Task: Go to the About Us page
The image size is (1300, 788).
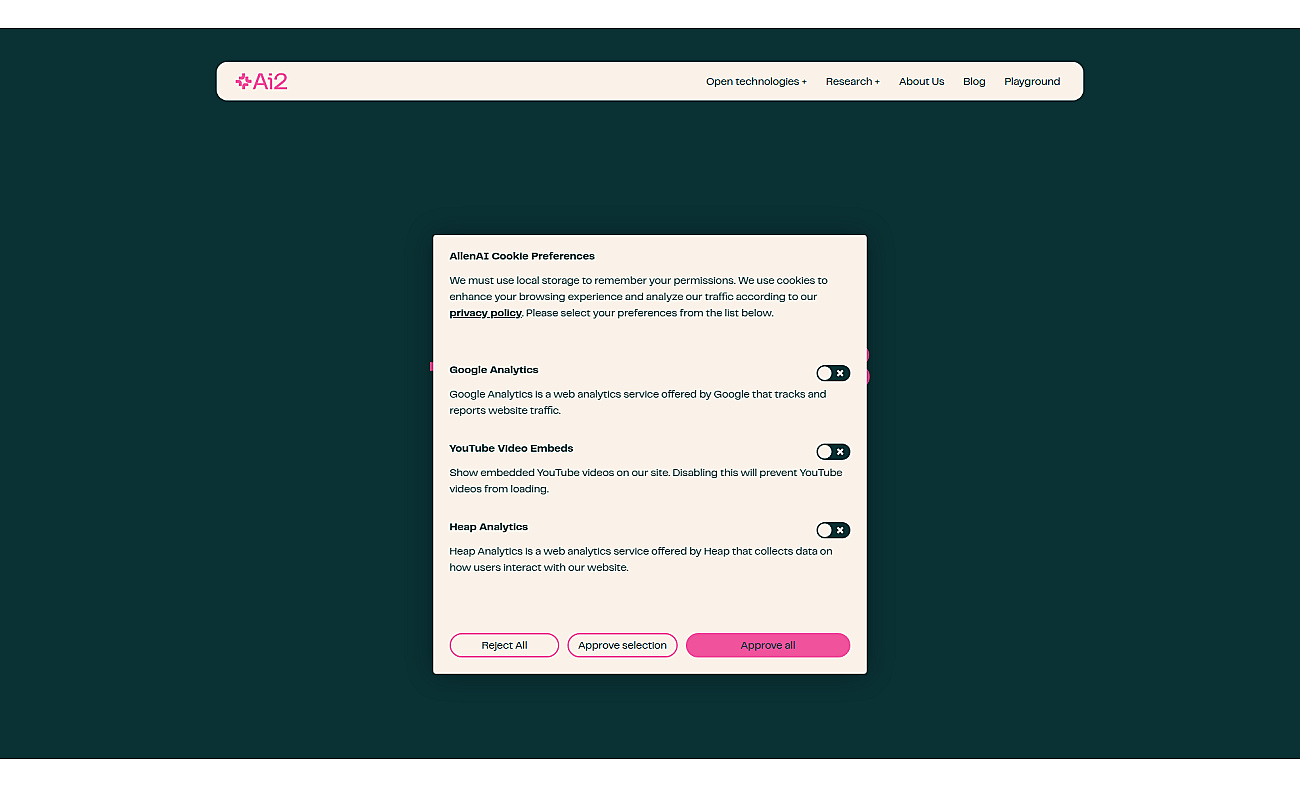Action: [921, 82]
